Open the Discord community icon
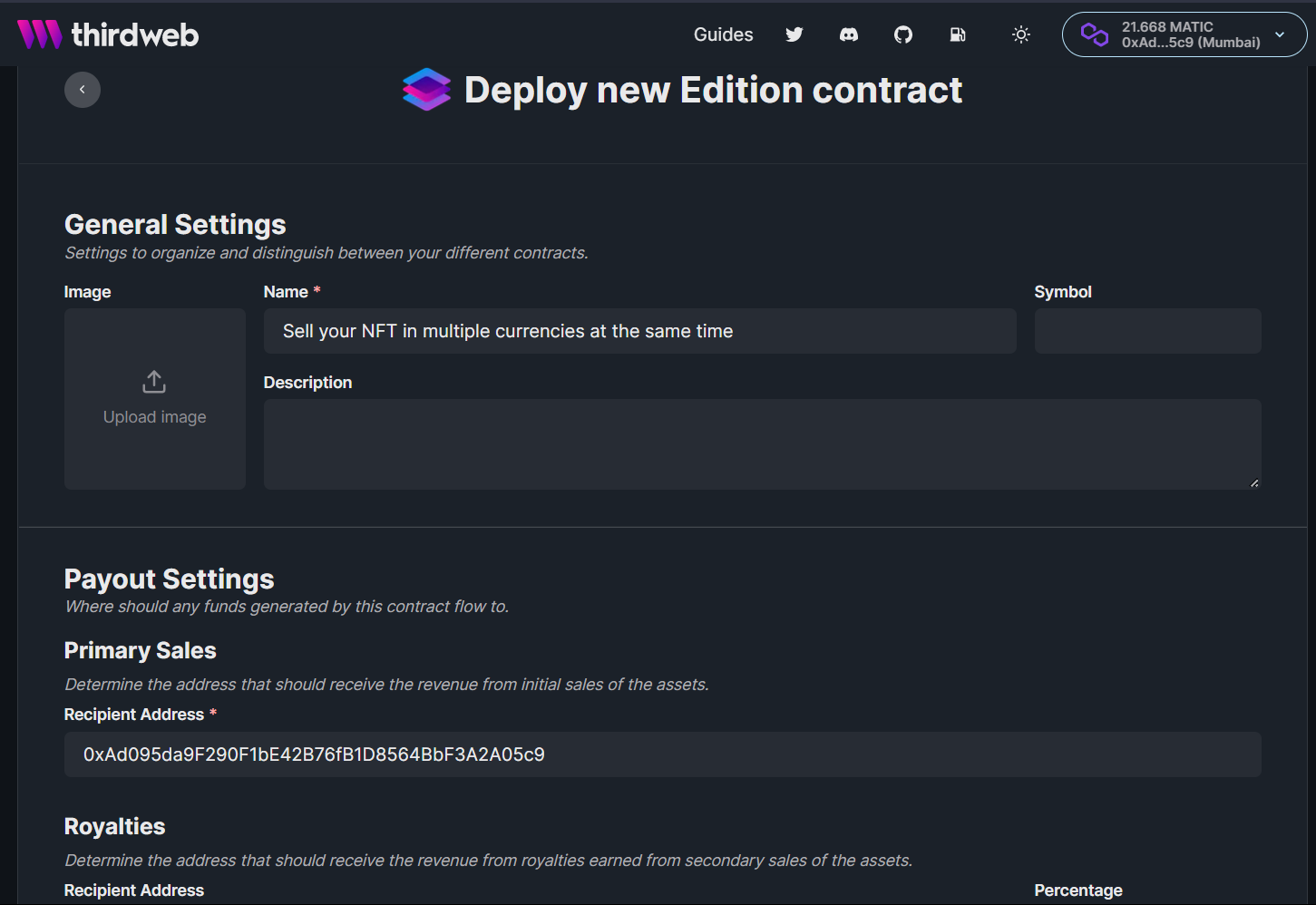This screenshot has width=1316, height=905. pos(849,34)
